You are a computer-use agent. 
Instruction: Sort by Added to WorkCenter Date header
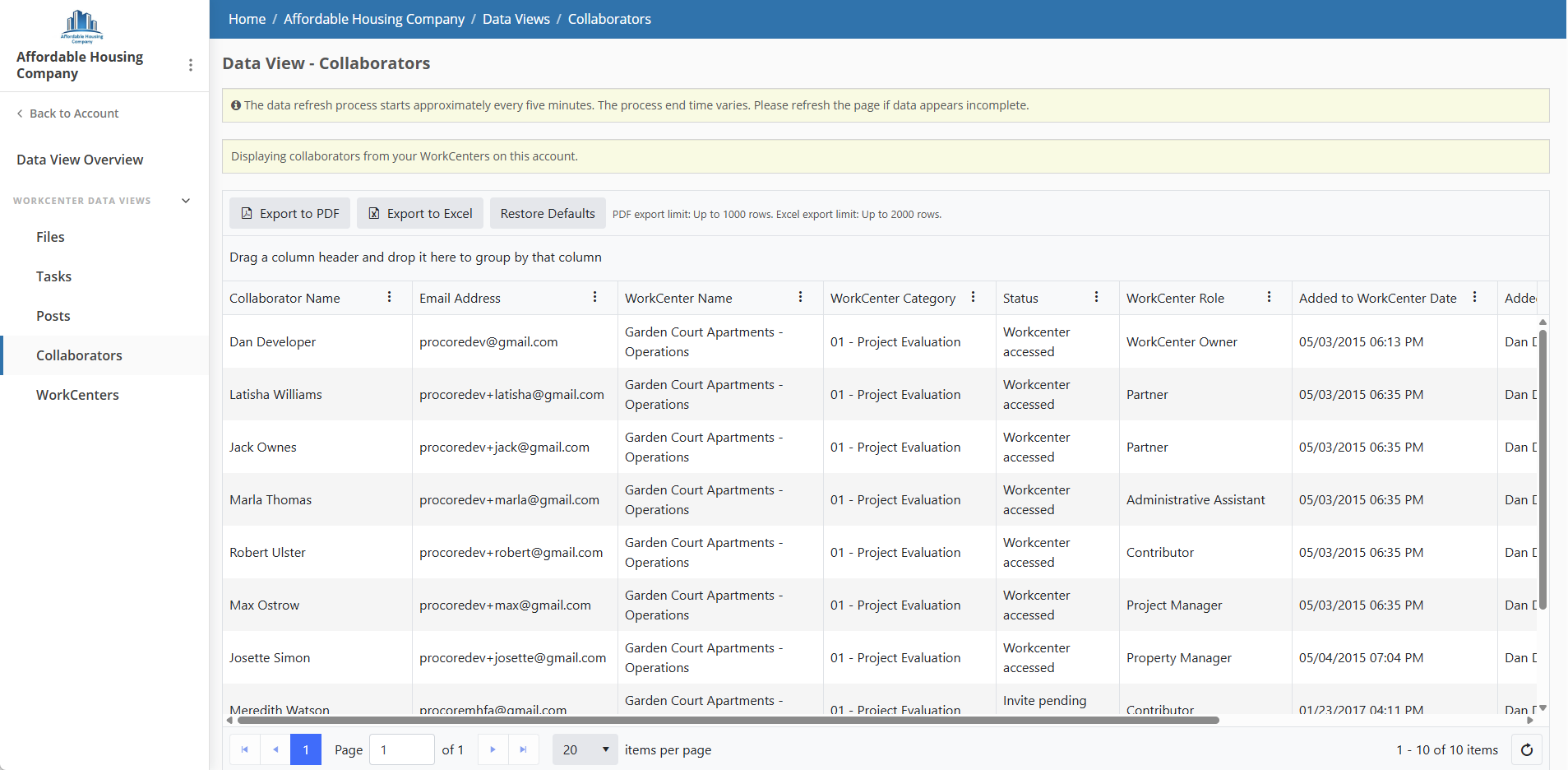pos(1378,298)
